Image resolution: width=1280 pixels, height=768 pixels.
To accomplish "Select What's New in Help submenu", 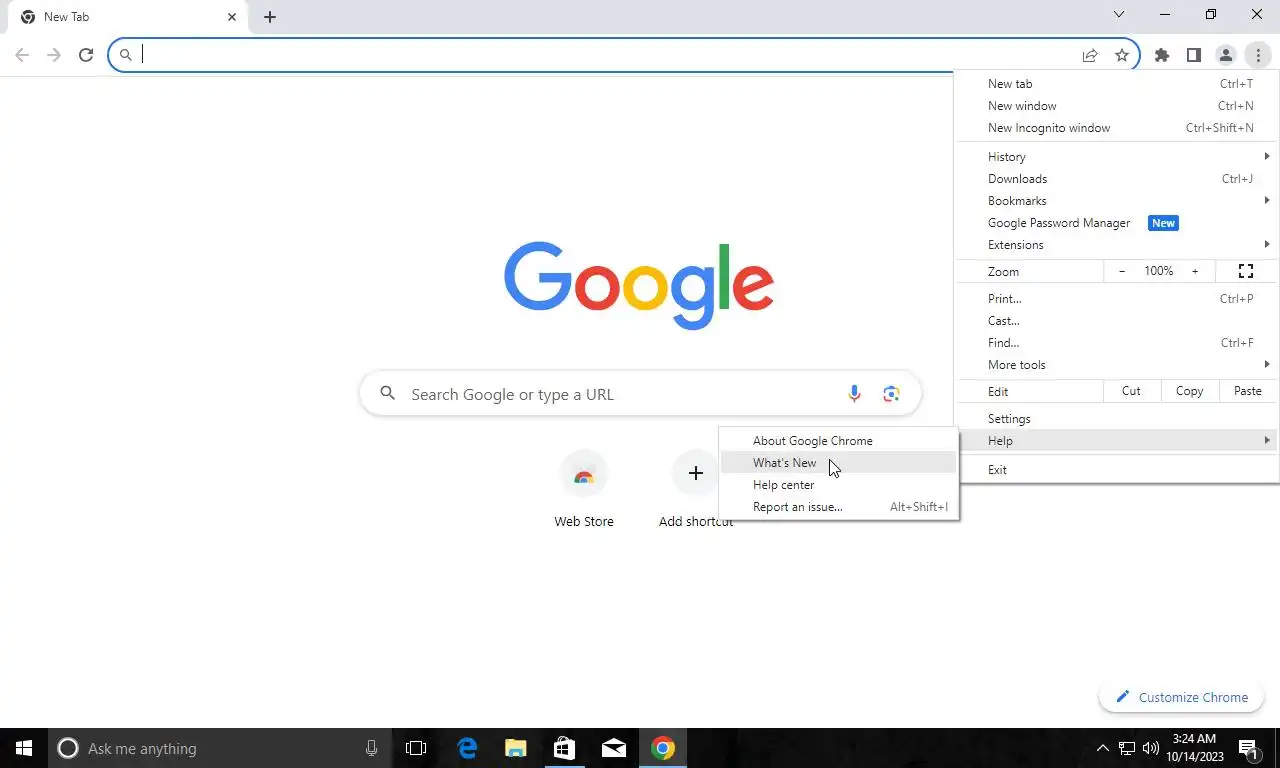I will click(838, 463).
